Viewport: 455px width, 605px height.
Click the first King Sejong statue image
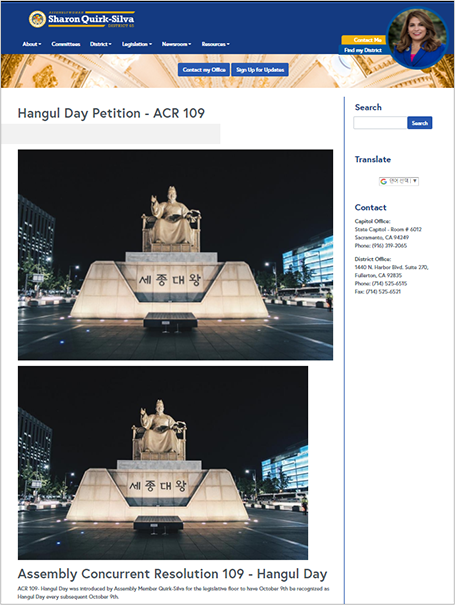tap(175, 255)
